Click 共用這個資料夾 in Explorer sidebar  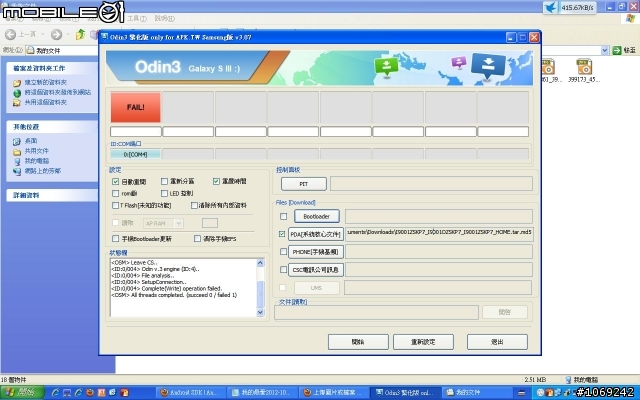pyautogui.click(x=46, y=102)
